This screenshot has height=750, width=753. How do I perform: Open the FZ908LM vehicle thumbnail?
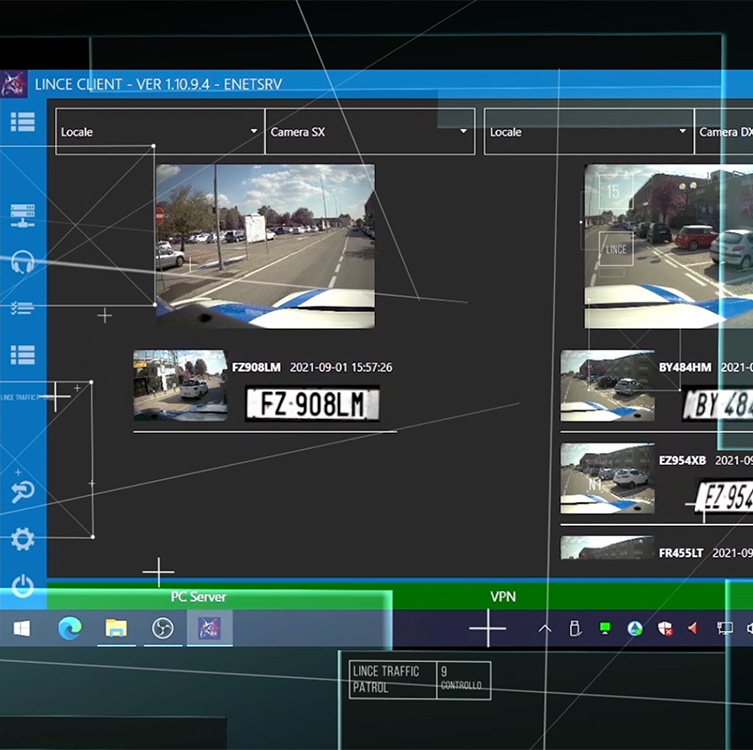(x=180, y=386)
